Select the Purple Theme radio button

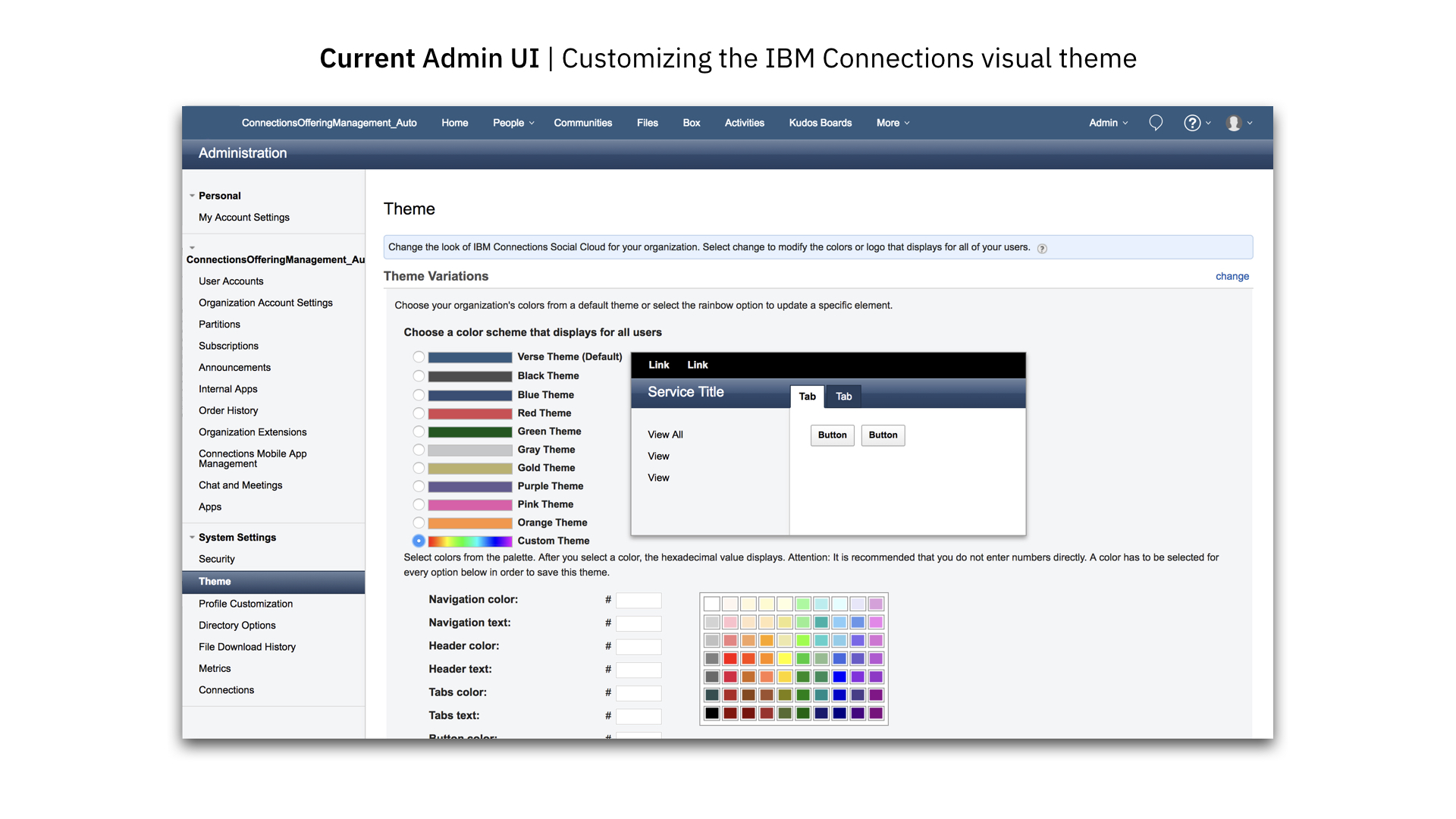(419, 486)
